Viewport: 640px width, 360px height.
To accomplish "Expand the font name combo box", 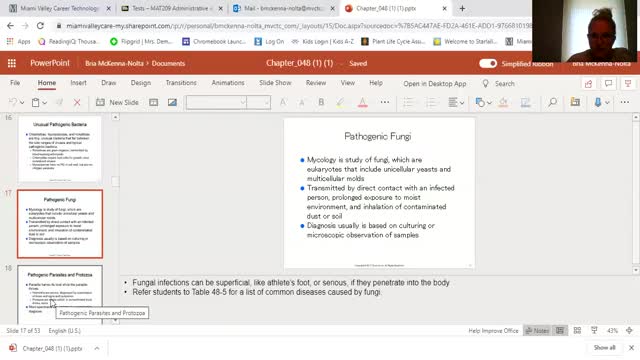I will (216, 102).
